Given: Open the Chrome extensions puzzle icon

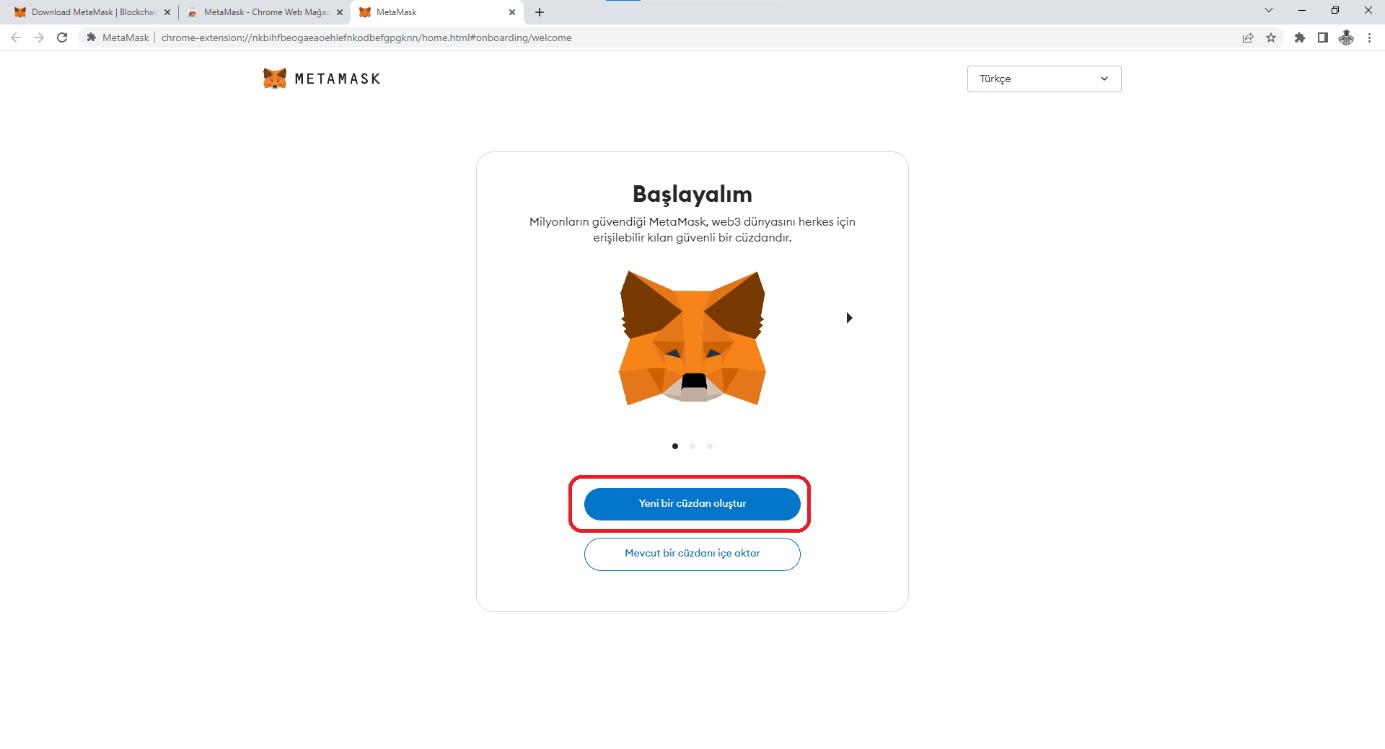Looking at the screenshot, I should click(1299, 38).
